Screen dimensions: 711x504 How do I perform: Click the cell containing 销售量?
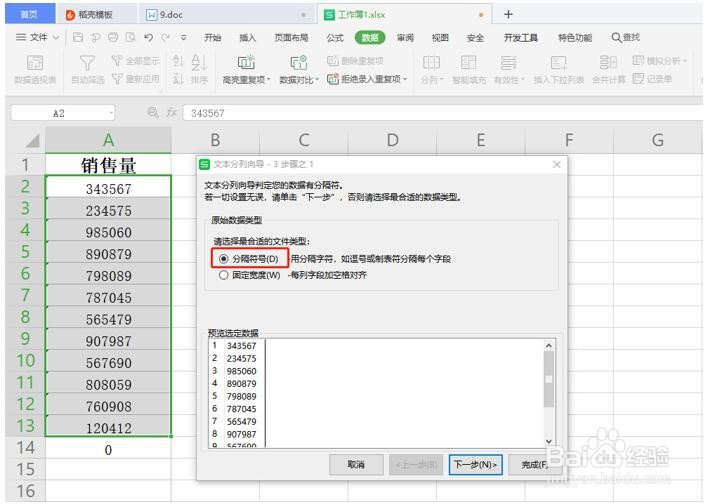click(108, 165)
